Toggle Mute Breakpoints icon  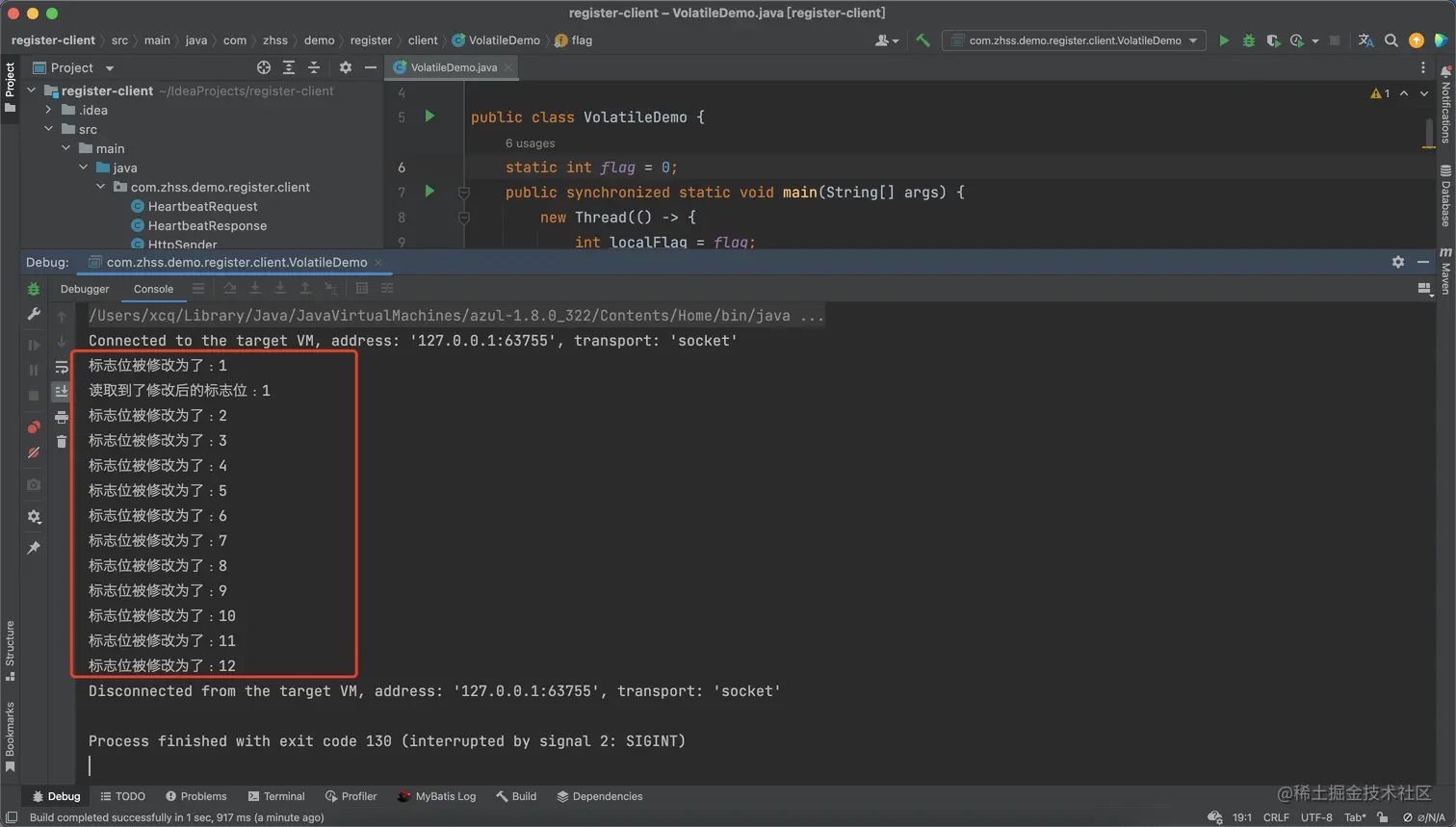click(x=34, y=452)
